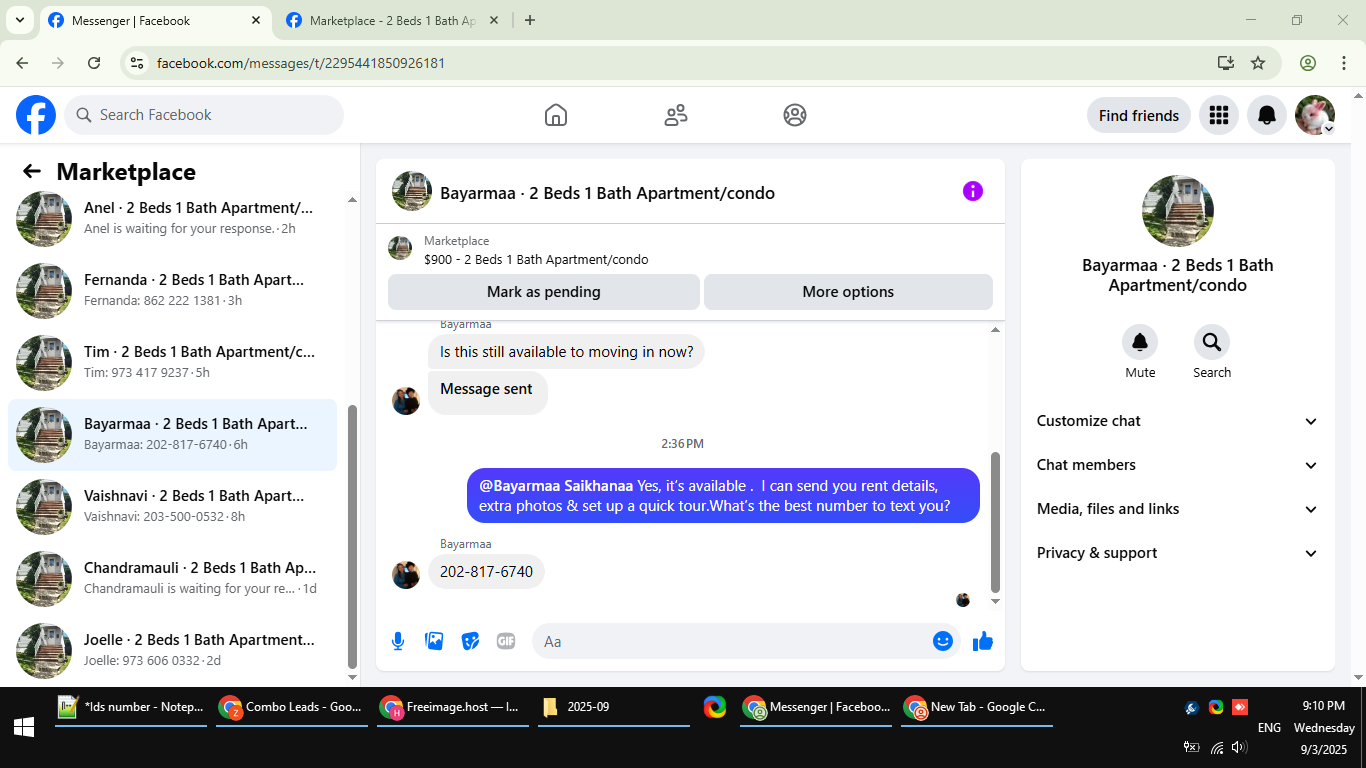This screenshot has width=1366, height=768.
Task: Open the GIF picker icon
Action: pos(506,641)
